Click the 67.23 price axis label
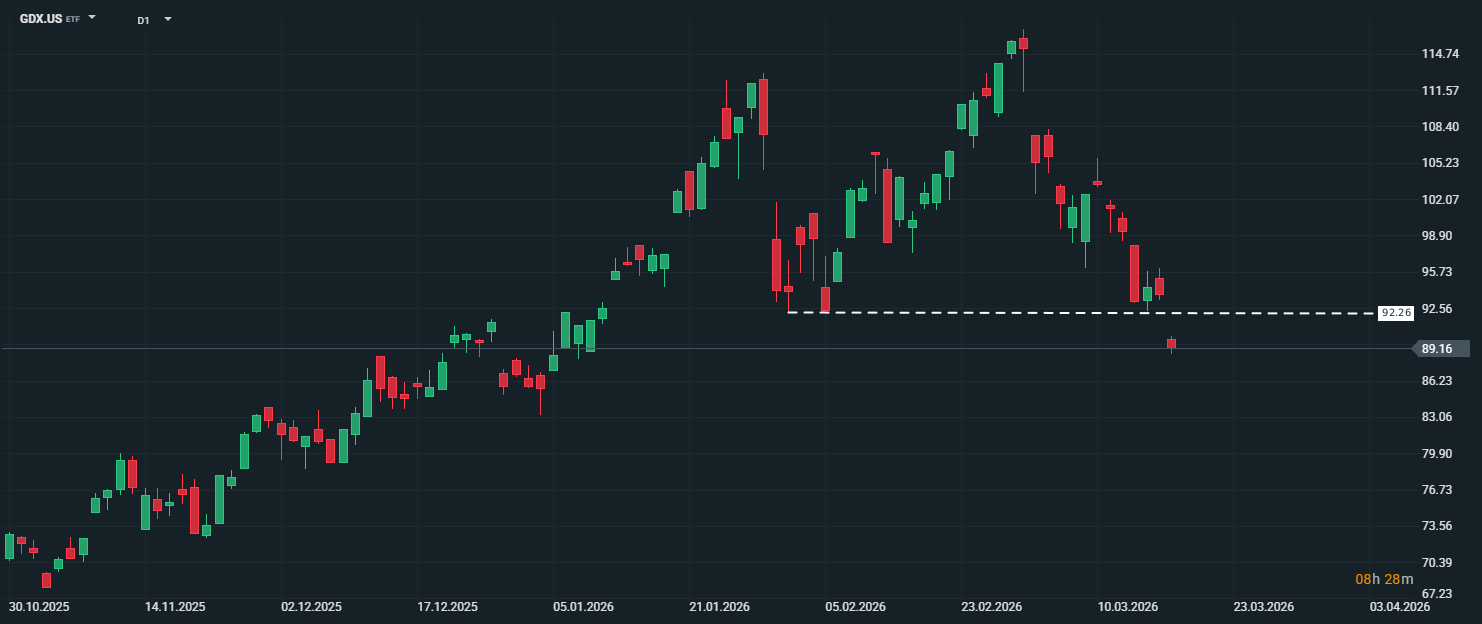The image size is (1482, 624). [1436, 594]
